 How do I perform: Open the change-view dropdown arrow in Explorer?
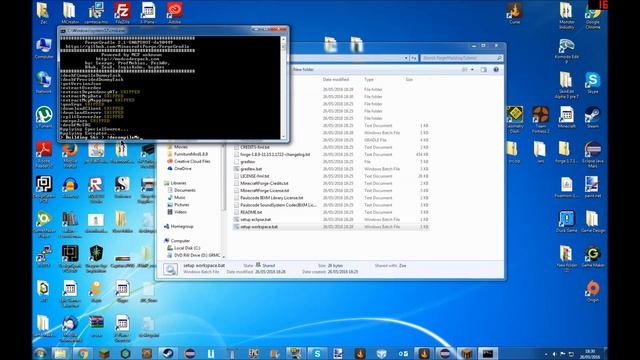(472, 69)
